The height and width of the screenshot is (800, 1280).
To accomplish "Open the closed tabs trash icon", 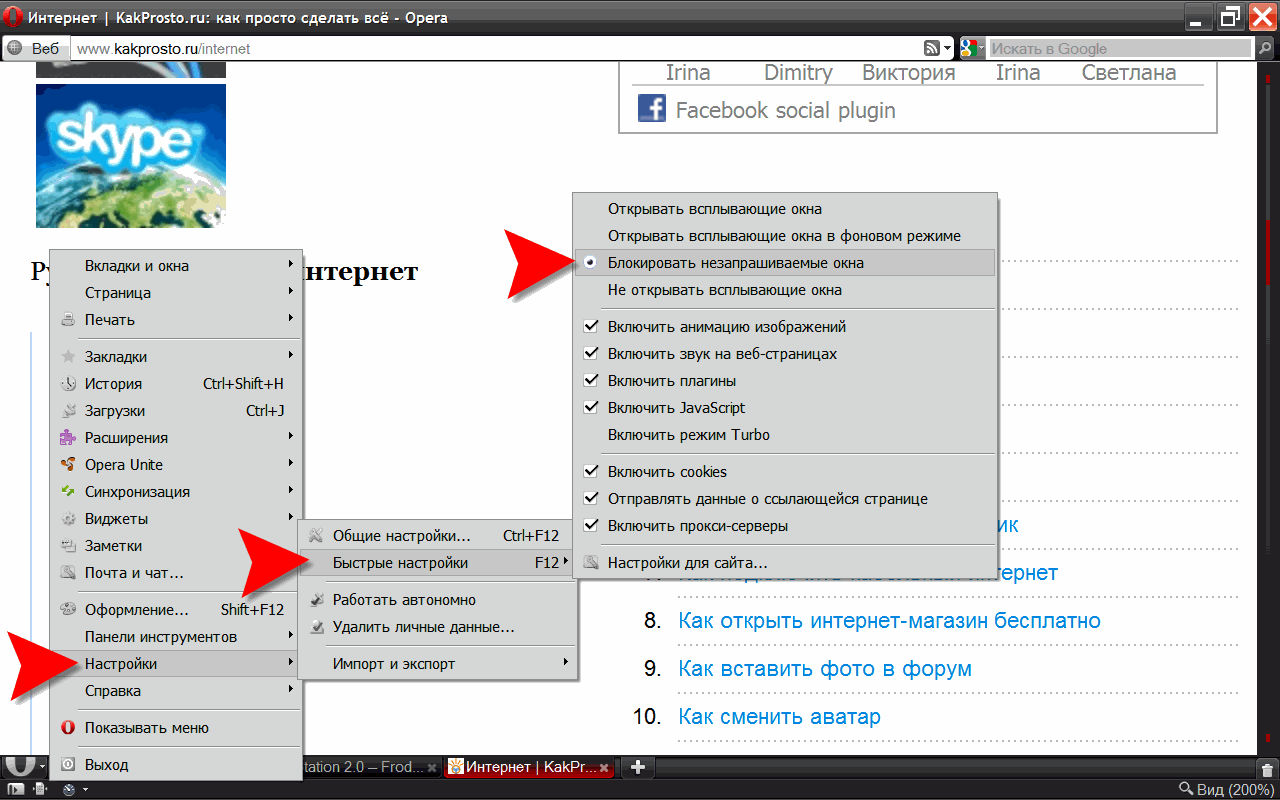I will 1266,769.
